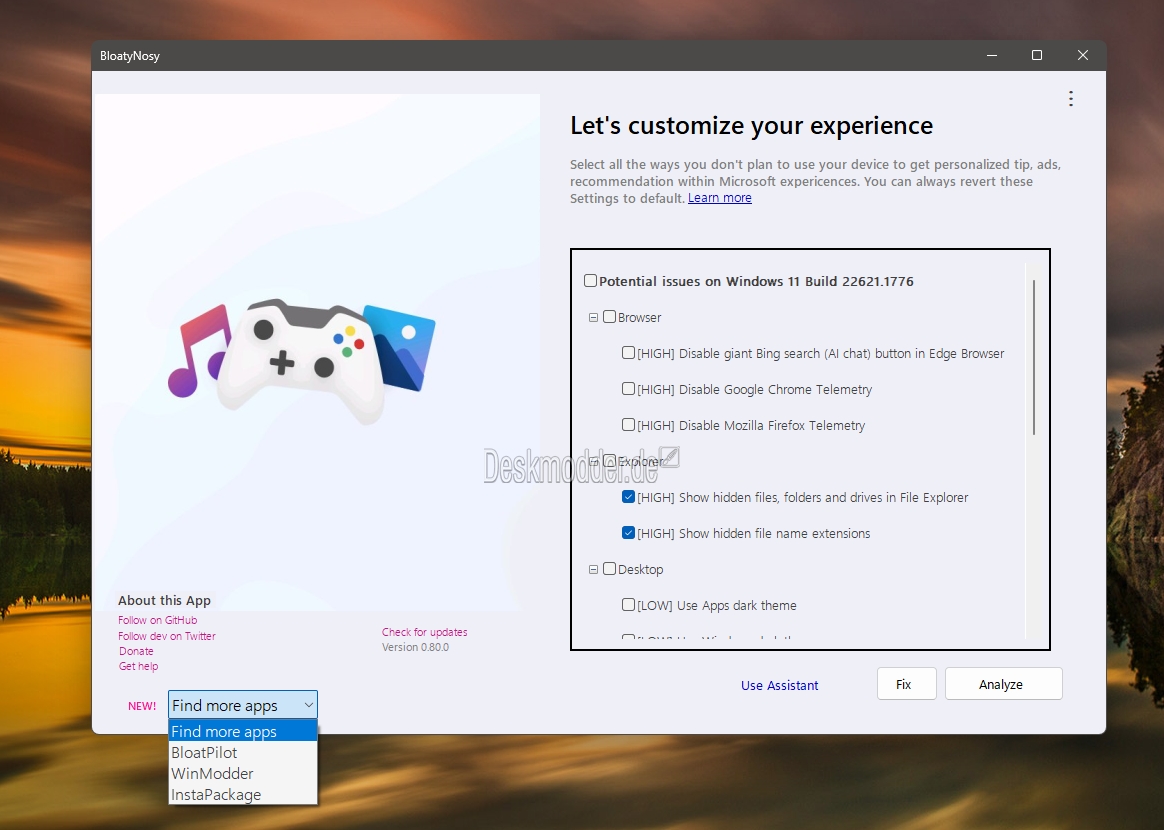
Task: Open Follow dev on Twitter link
Action: 167,636
